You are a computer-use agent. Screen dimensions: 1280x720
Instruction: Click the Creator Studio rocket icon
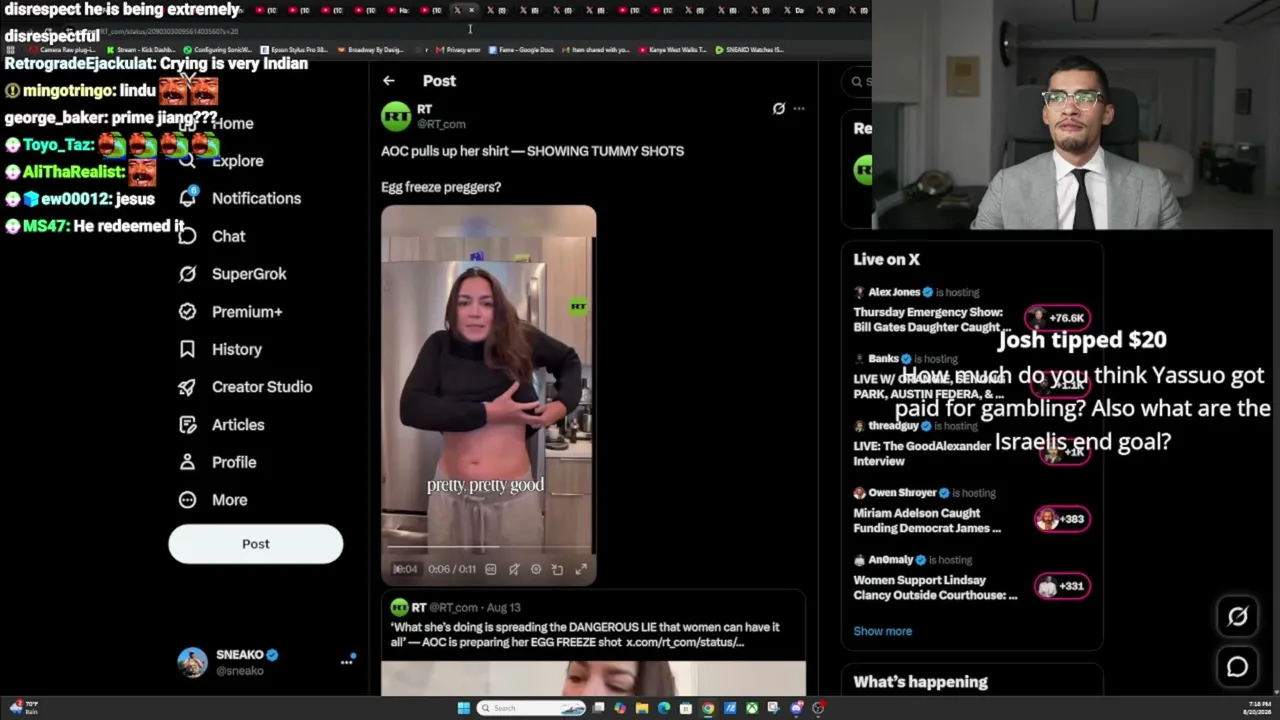coord(187,387)
